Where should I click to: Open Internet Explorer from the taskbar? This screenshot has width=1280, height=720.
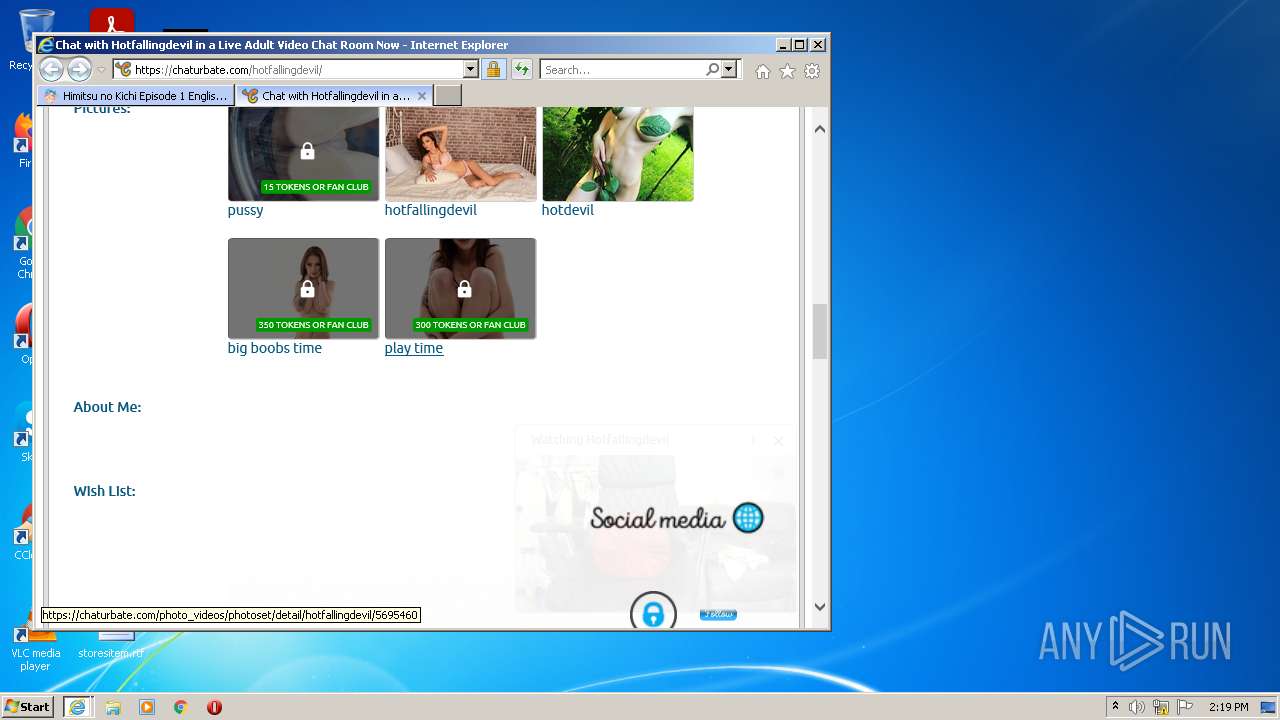tap(77, 707)
